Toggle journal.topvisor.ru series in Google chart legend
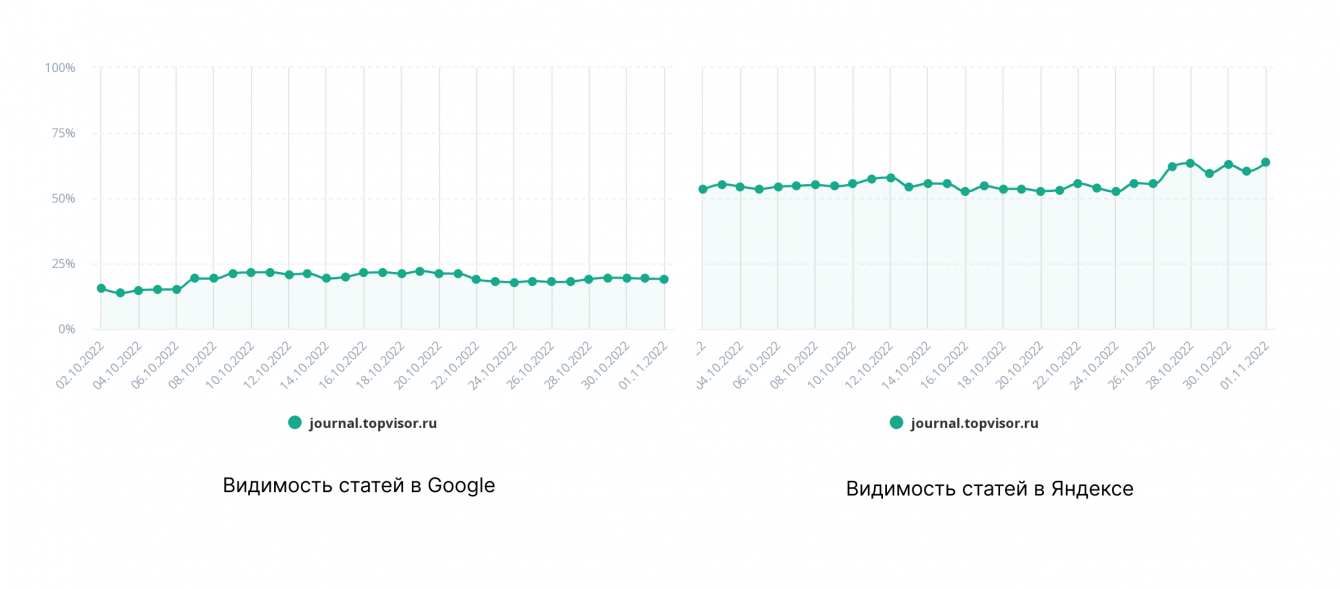 click(373, 423)
